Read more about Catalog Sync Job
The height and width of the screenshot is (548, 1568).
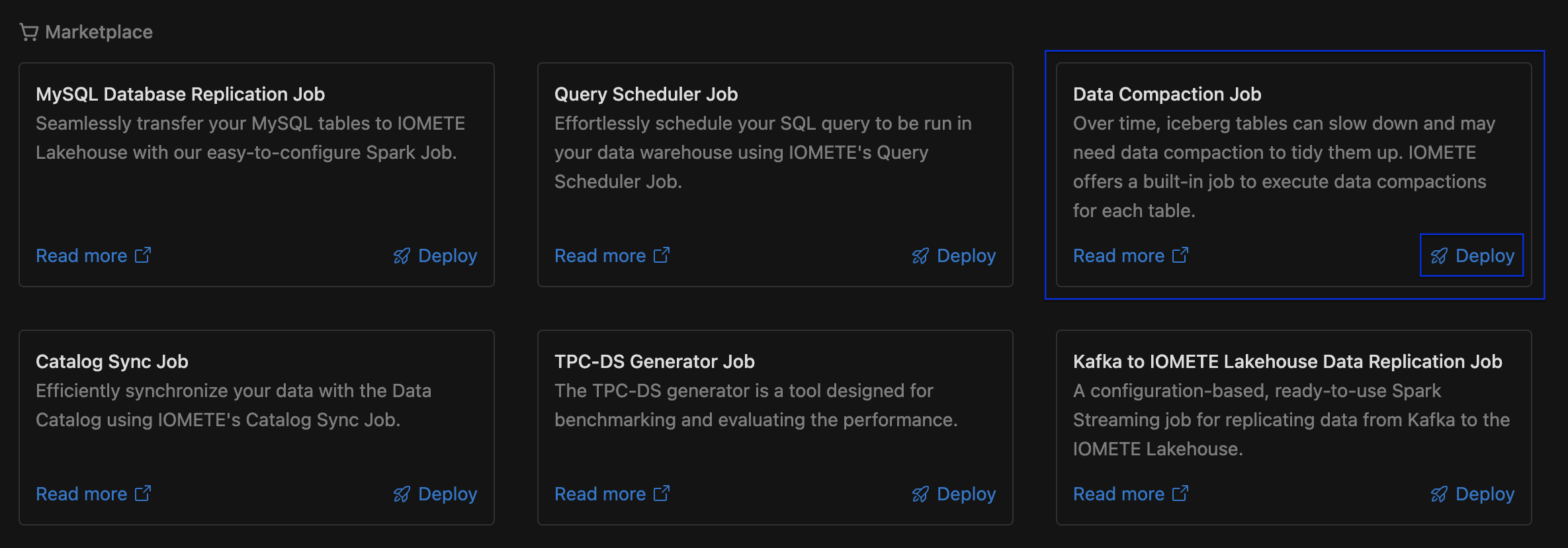click(93, 494)
